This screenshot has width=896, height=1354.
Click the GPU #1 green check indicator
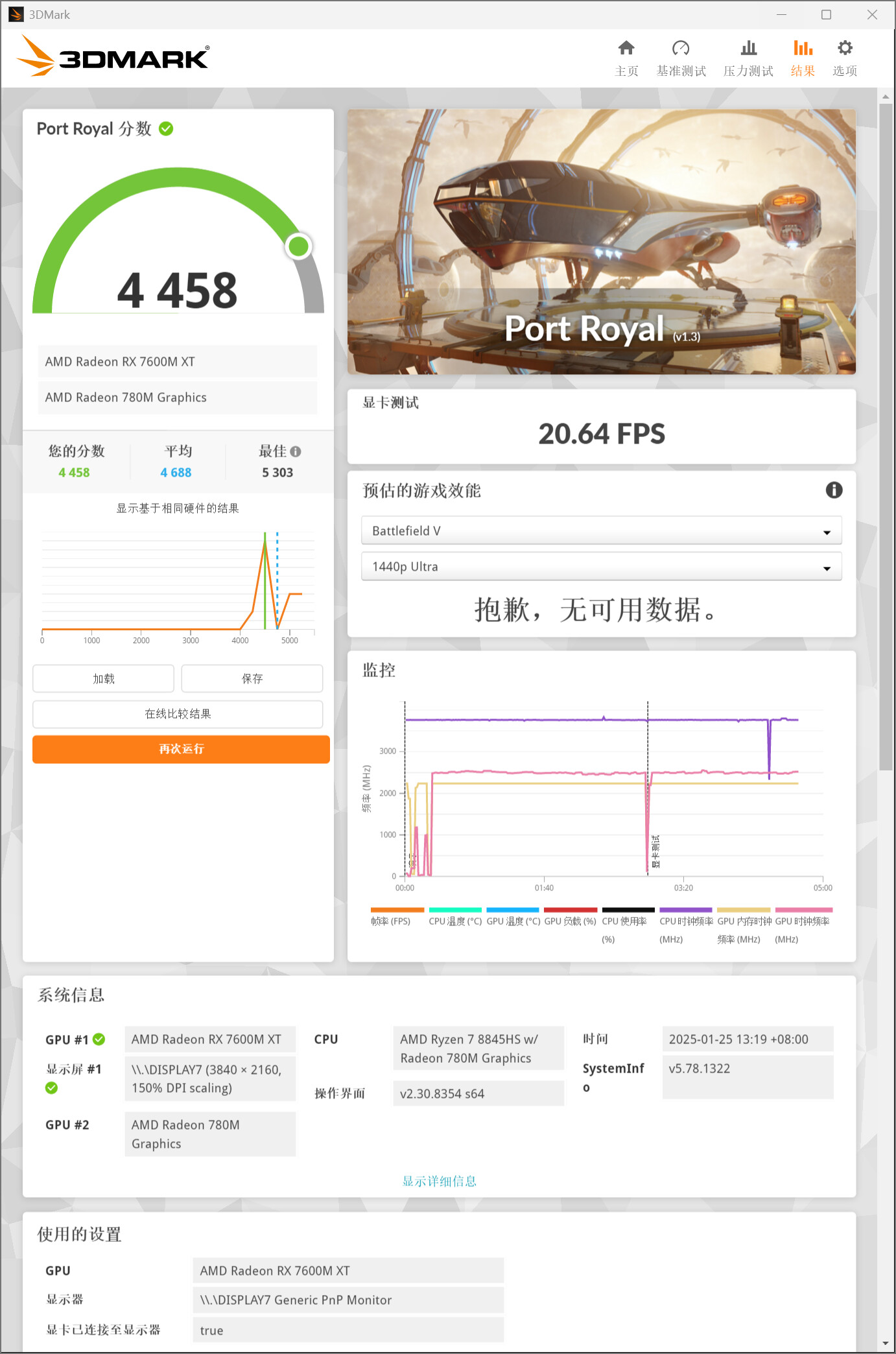(99, 1039)
